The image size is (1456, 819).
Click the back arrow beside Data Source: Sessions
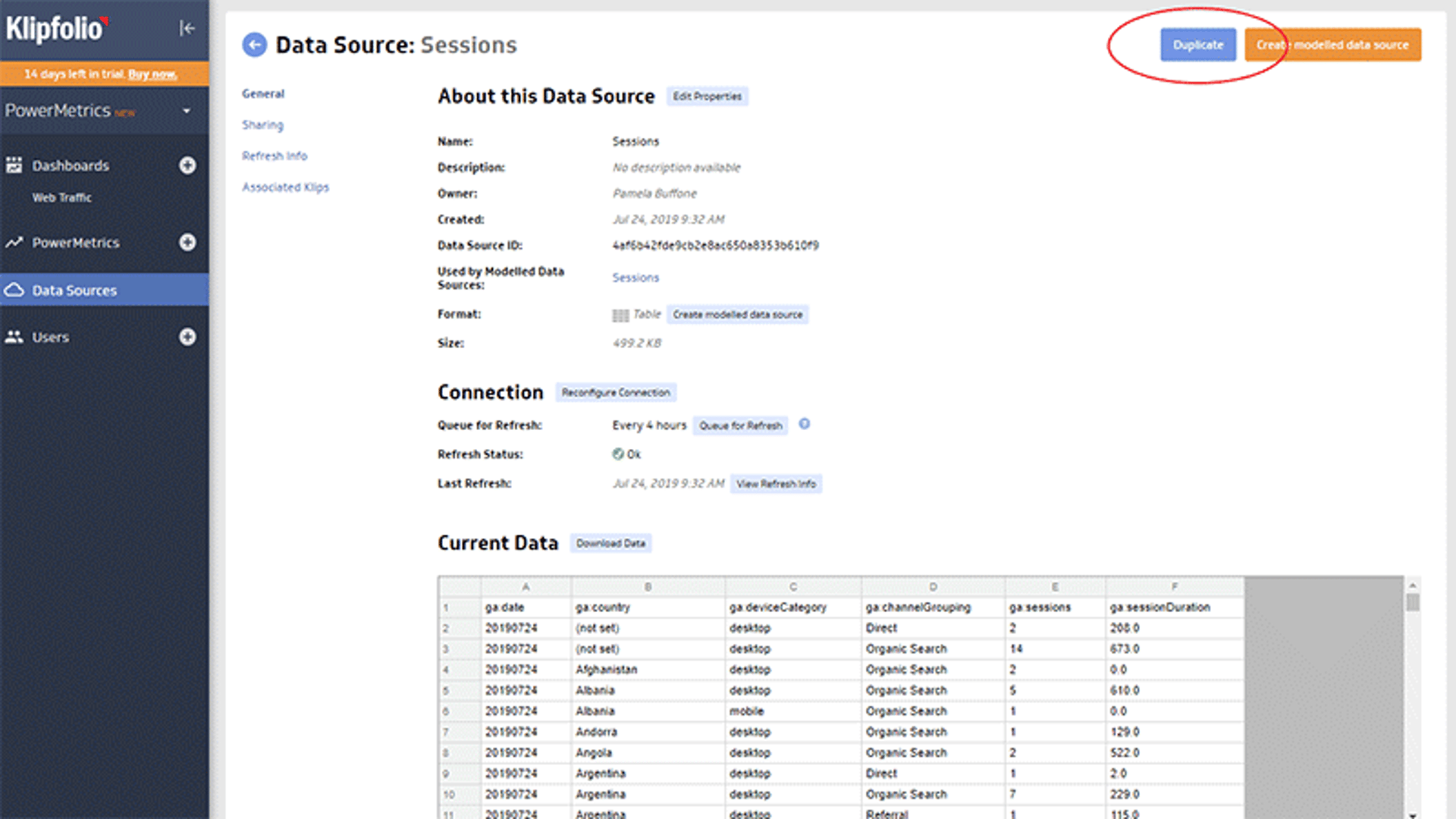point(253,44)
